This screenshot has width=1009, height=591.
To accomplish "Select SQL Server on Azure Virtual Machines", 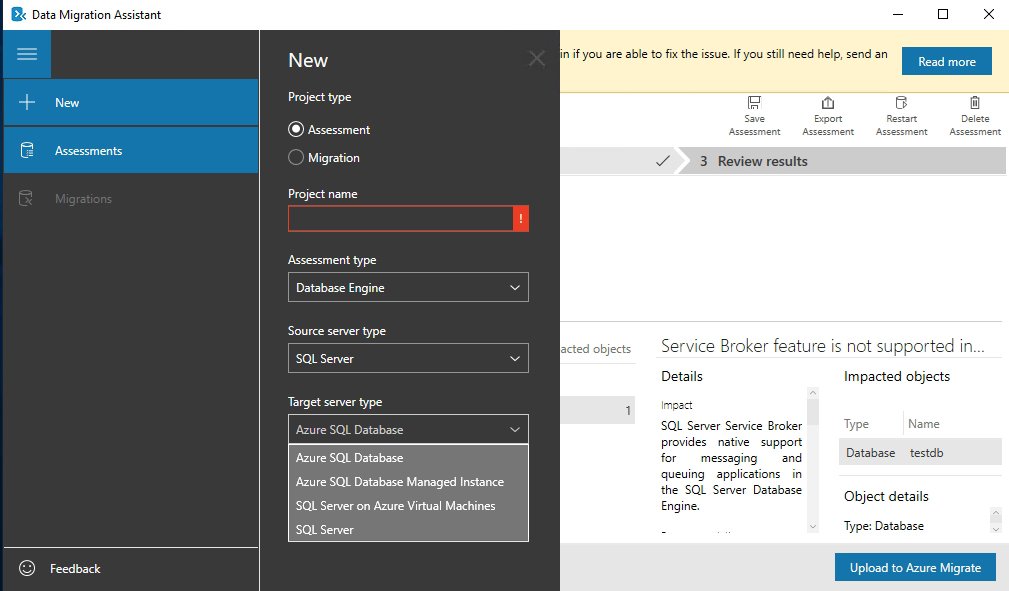I will pos(395,506).
